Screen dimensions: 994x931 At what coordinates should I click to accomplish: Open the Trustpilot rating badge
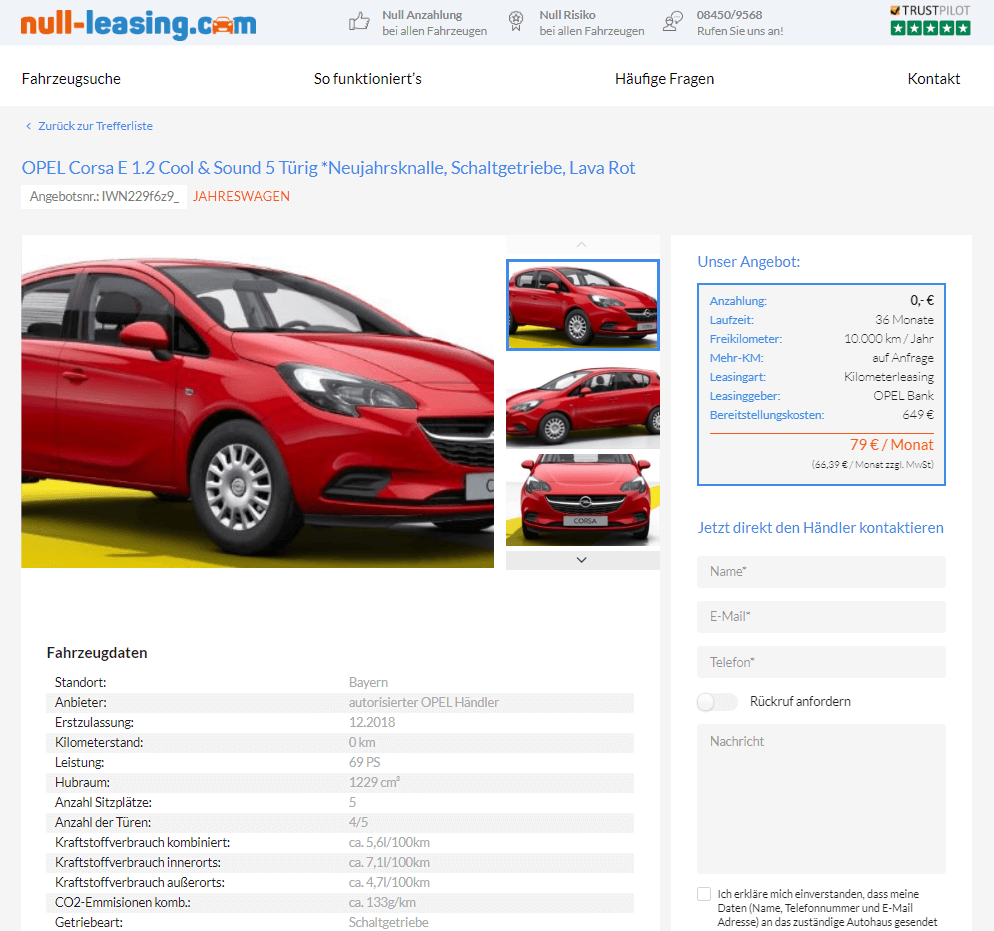coord(930,20)
